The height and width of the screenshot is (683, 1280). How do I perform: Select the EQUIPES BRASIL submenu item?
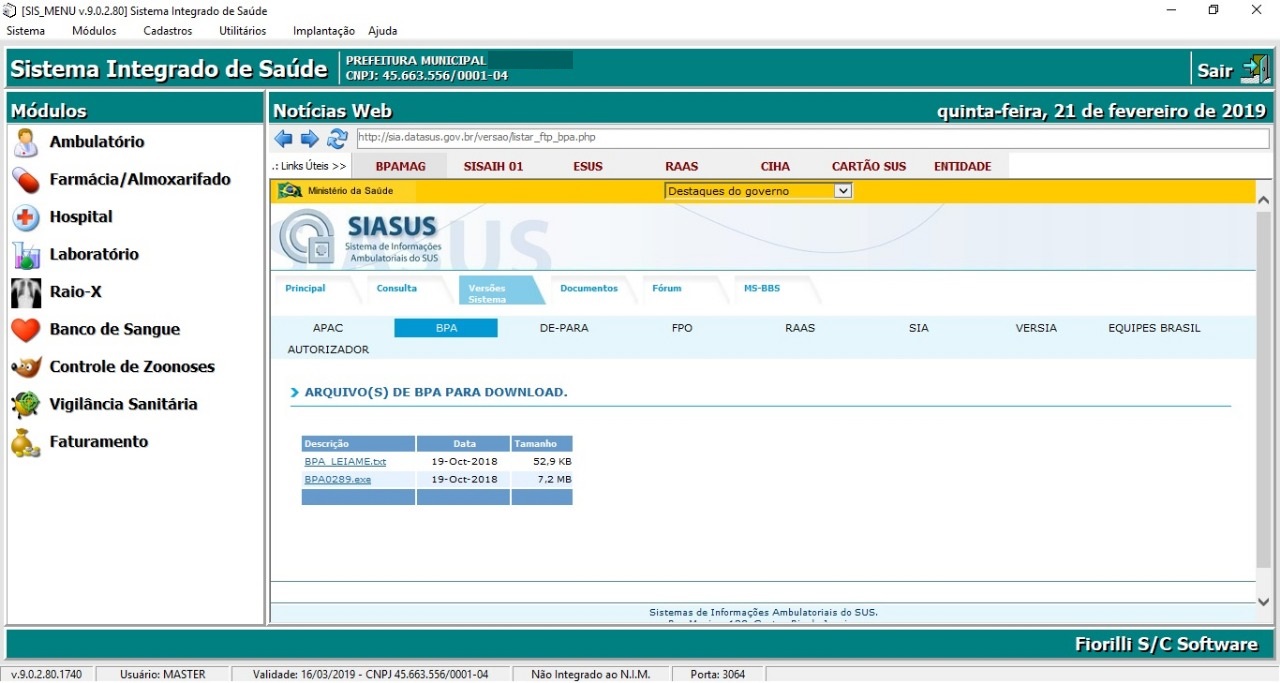[x=1154, y=328]
